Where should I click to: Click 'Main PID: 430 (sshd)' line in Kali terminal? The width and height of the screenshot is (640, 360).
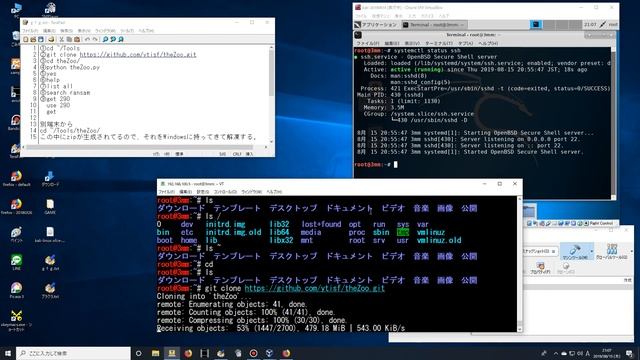pyautogui.click(x=390, y=95)
